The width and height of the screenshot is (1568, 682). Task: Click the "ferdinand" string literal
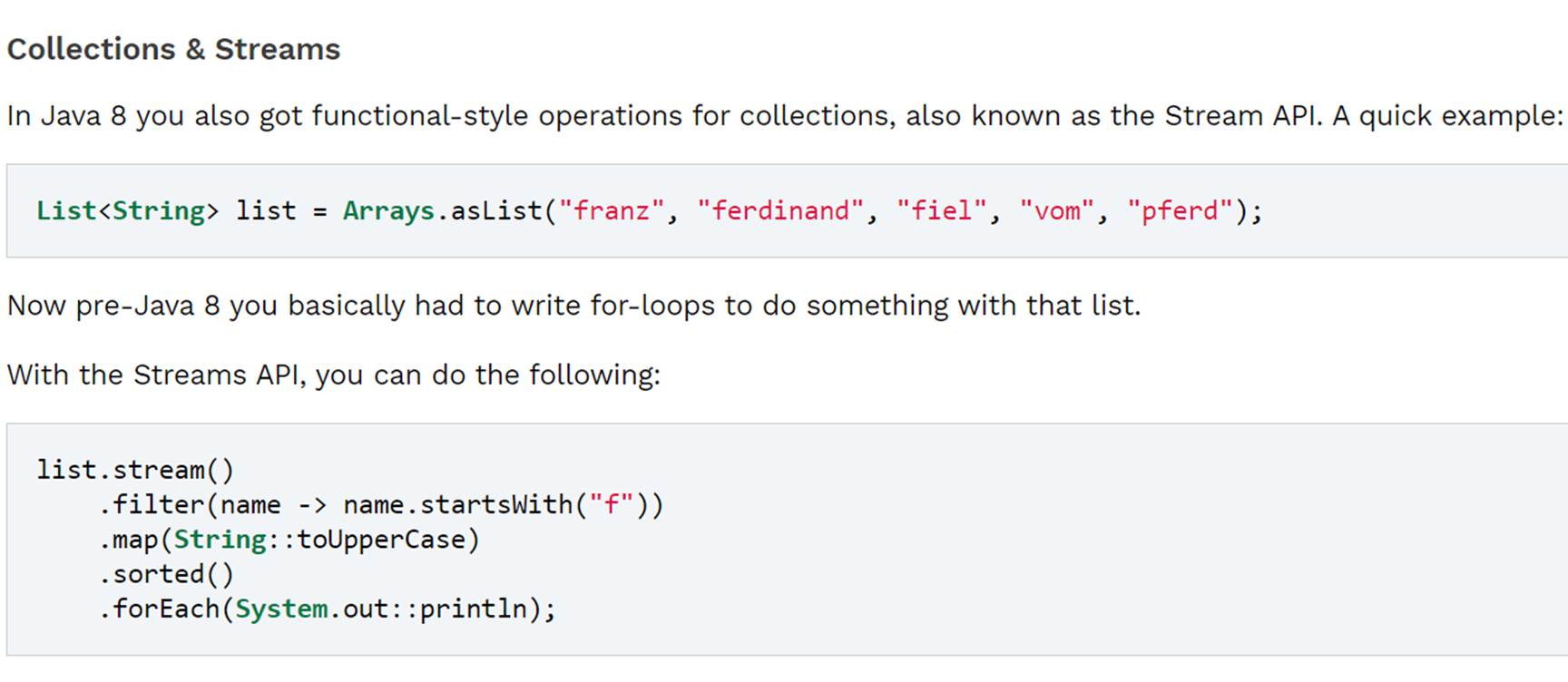(780, 210)
